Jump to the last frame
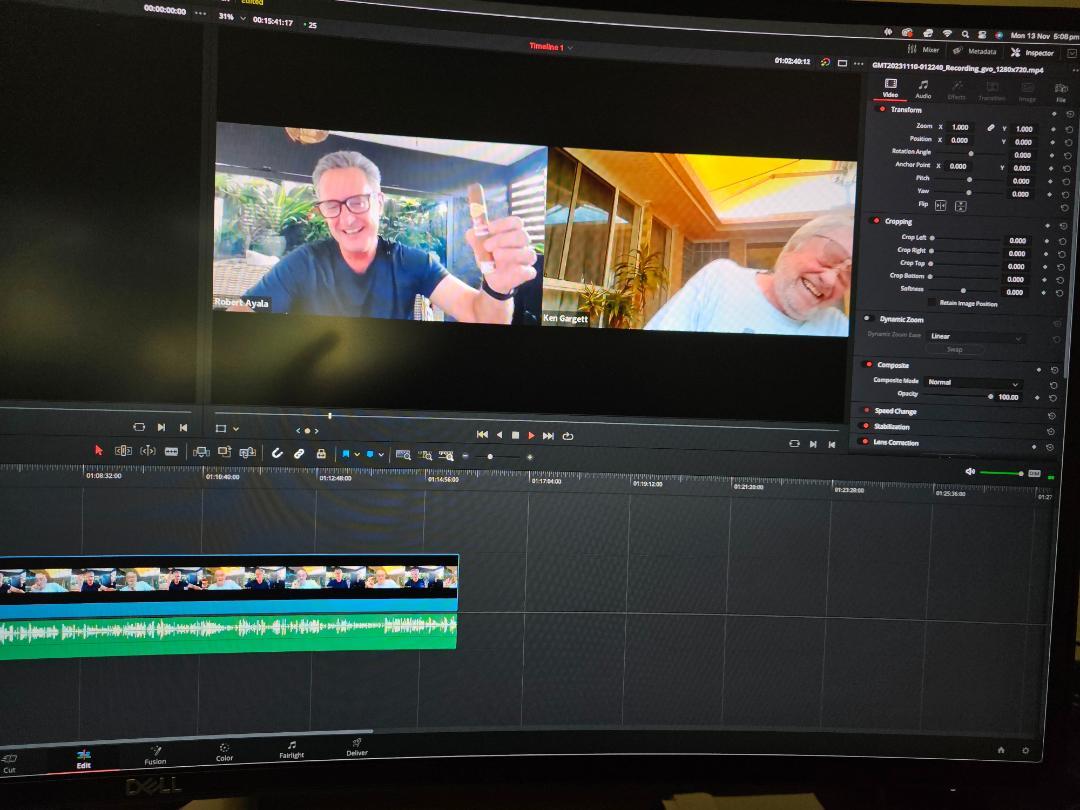 [x=548, y=436]
